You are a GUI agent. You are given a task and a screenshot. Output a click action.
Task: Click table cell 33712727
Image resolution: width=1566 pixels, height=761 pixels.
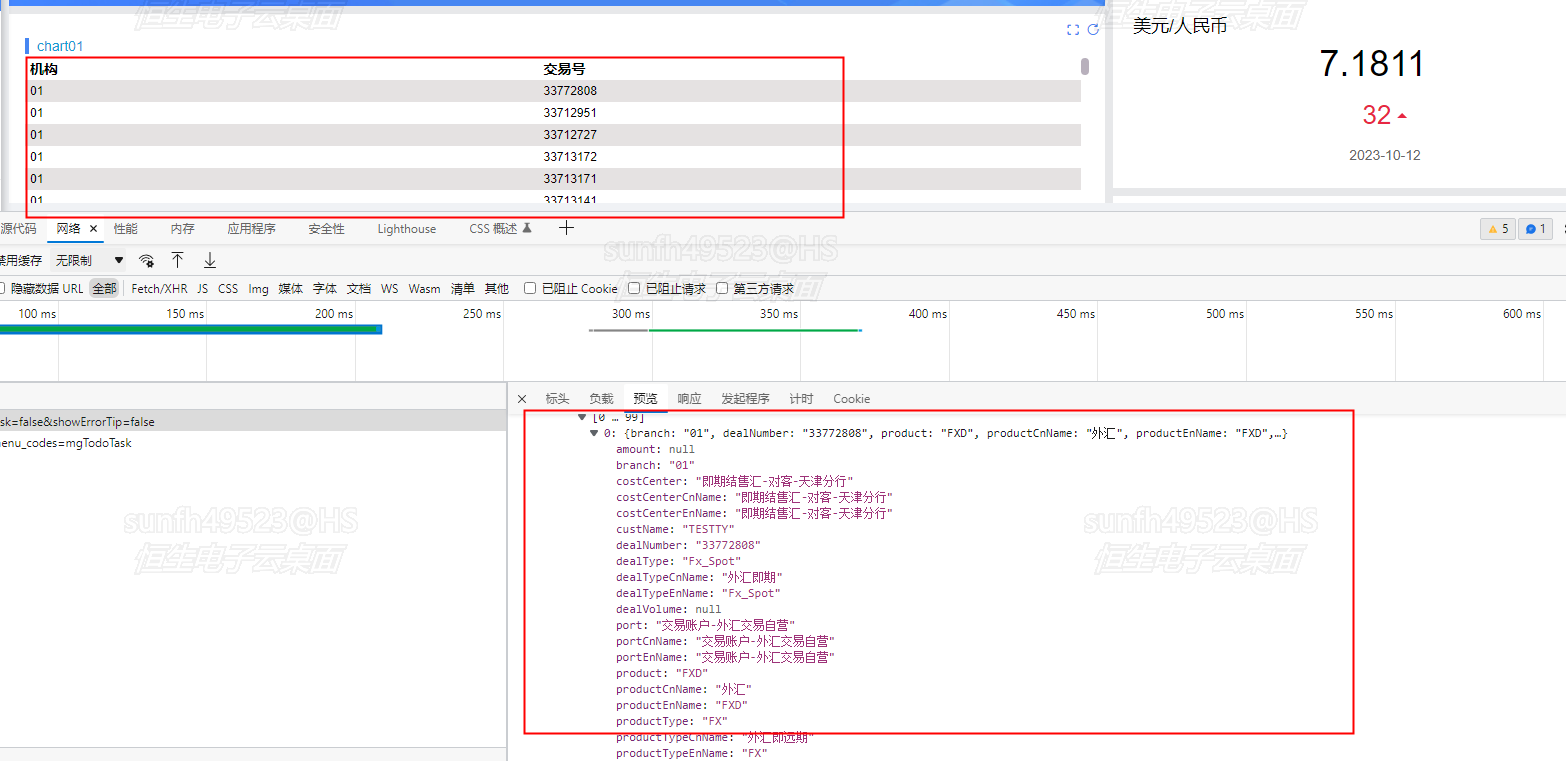(x=570, y=135)
